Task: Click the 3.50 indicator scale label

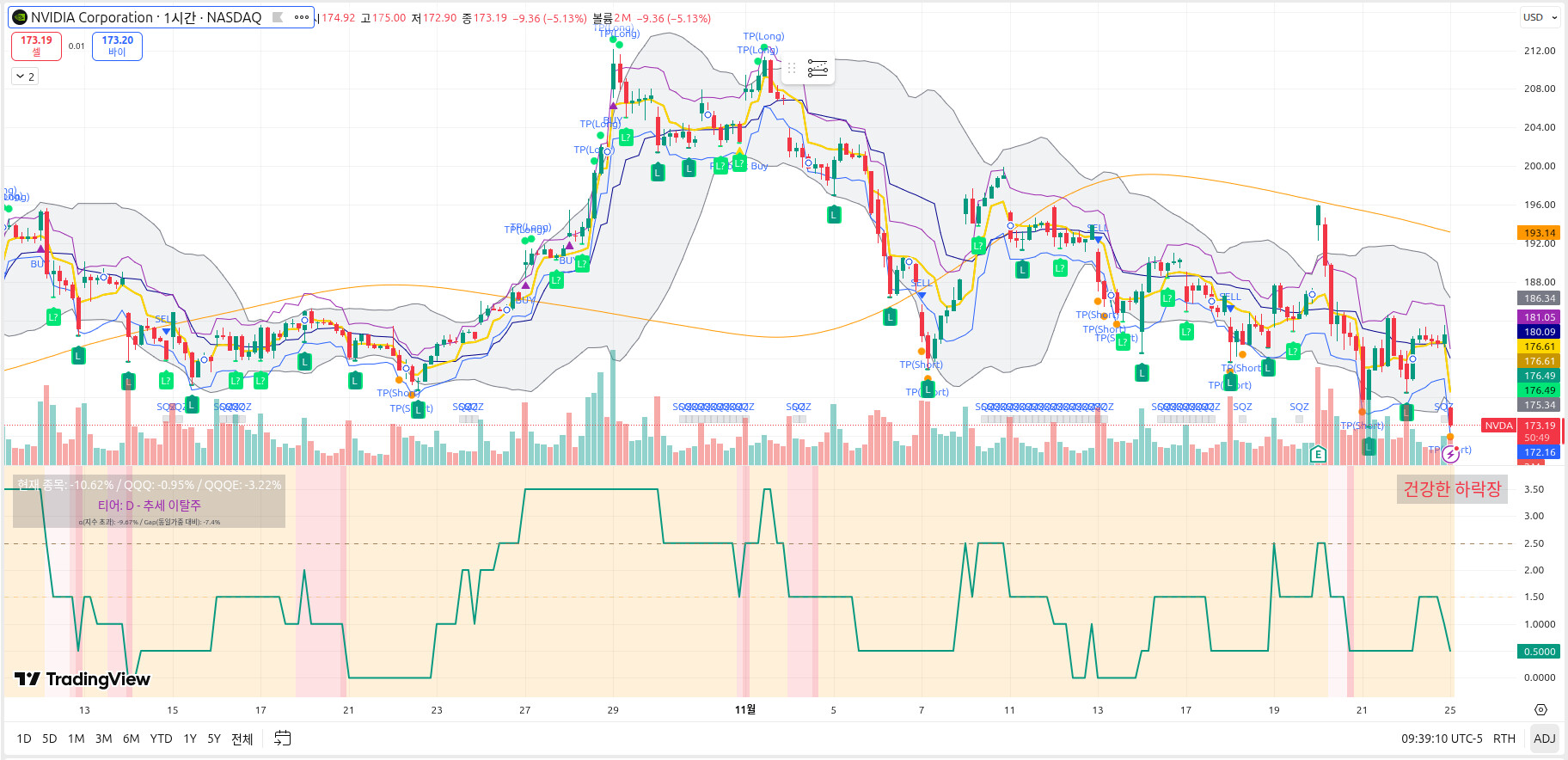Action: 1534,489
